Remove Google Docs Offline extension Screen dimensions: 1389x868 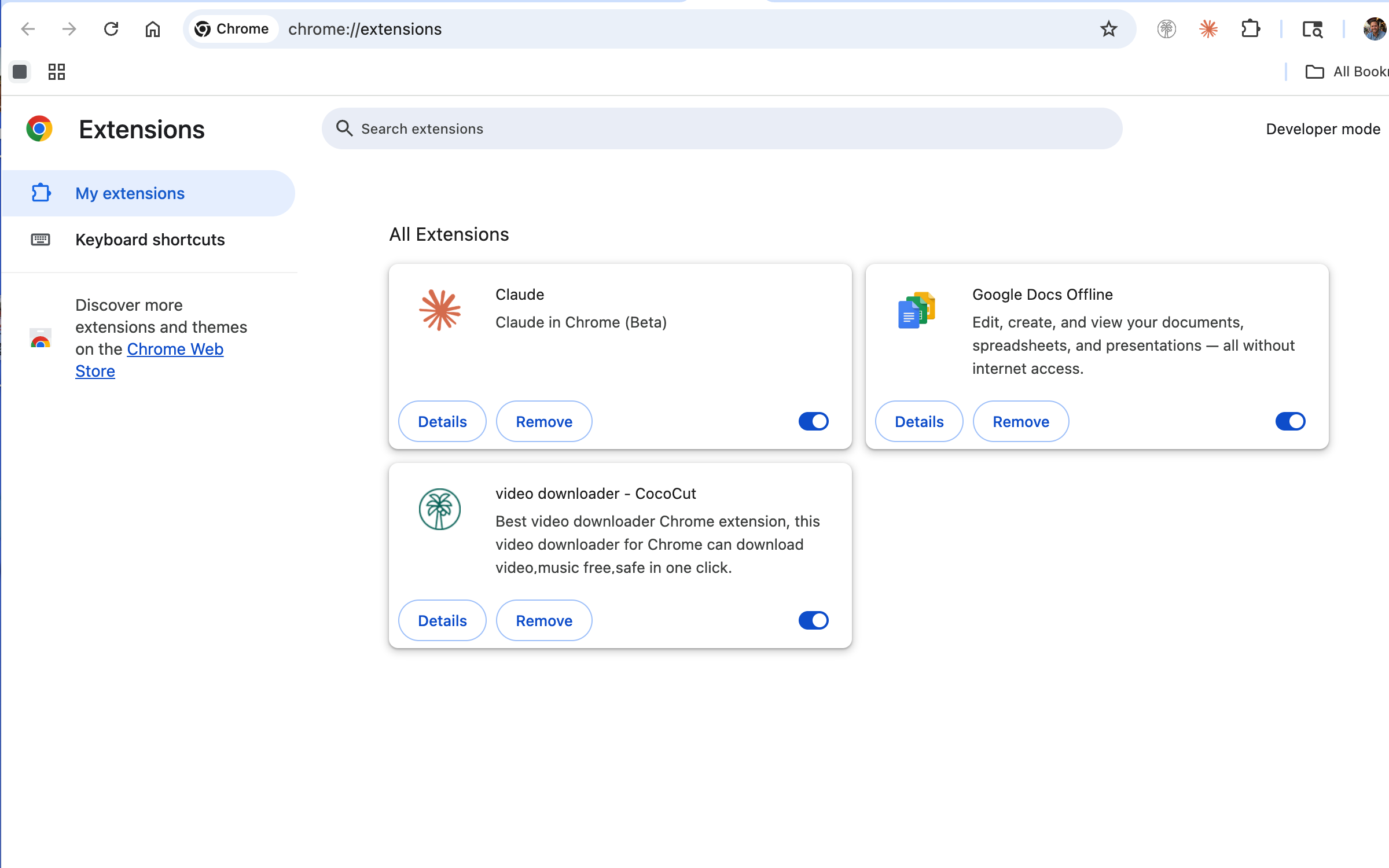(x=1021, y=421)
